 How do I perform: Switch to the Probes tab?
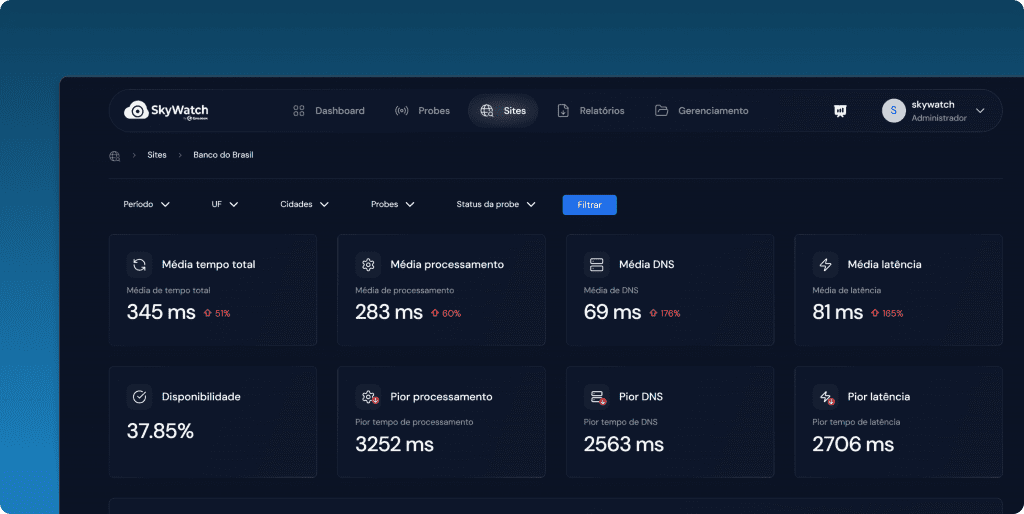[423, 111]
